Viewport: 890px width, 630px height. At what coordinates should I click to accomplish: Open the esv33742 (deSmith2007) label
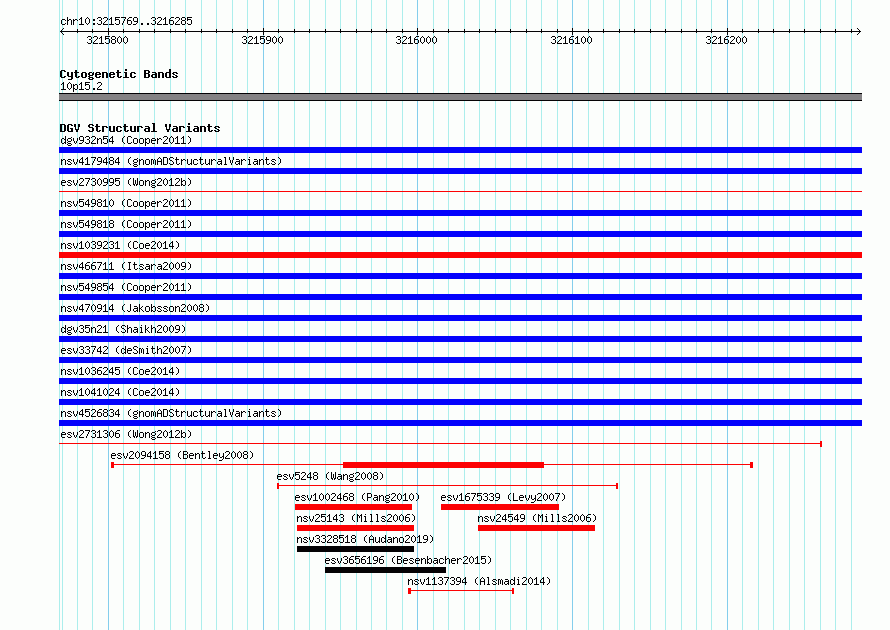126,350
